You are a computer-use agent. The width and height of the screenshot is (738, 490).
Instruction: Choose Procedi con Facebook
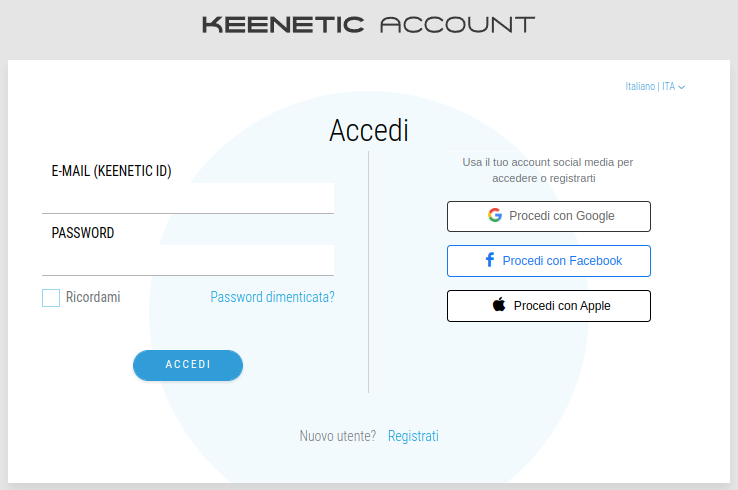point(549,261)
